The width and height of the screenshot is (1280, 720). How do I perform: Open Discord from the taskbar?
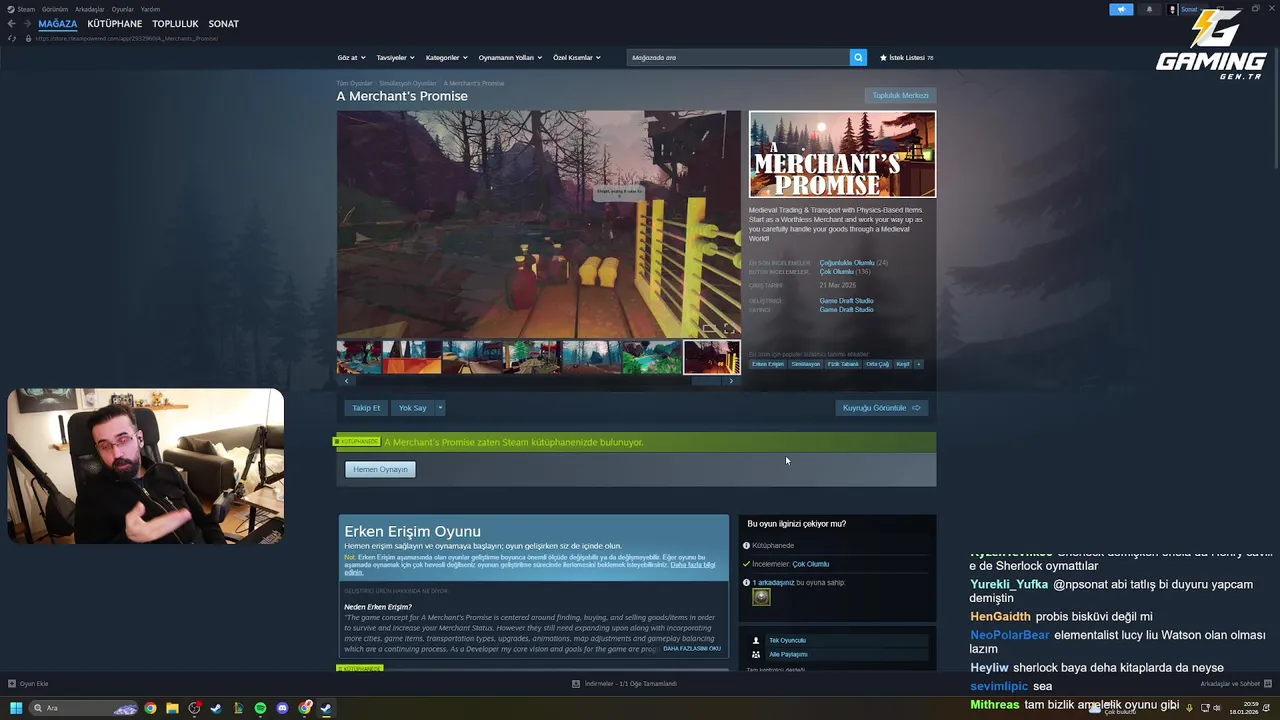(x=282, y=708)
